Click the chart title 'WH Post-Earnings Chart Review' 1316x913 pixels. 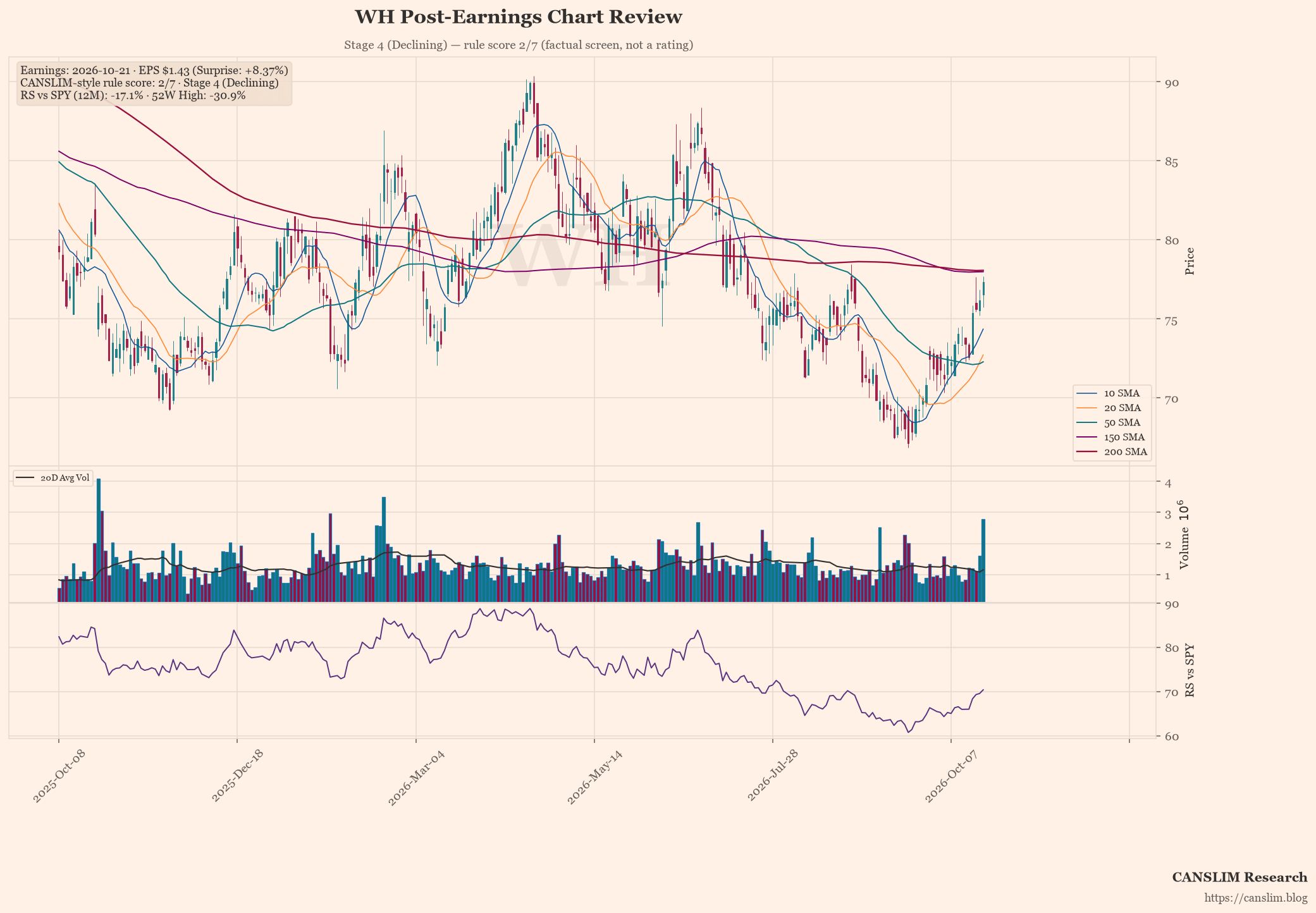[x=518, y=17]
